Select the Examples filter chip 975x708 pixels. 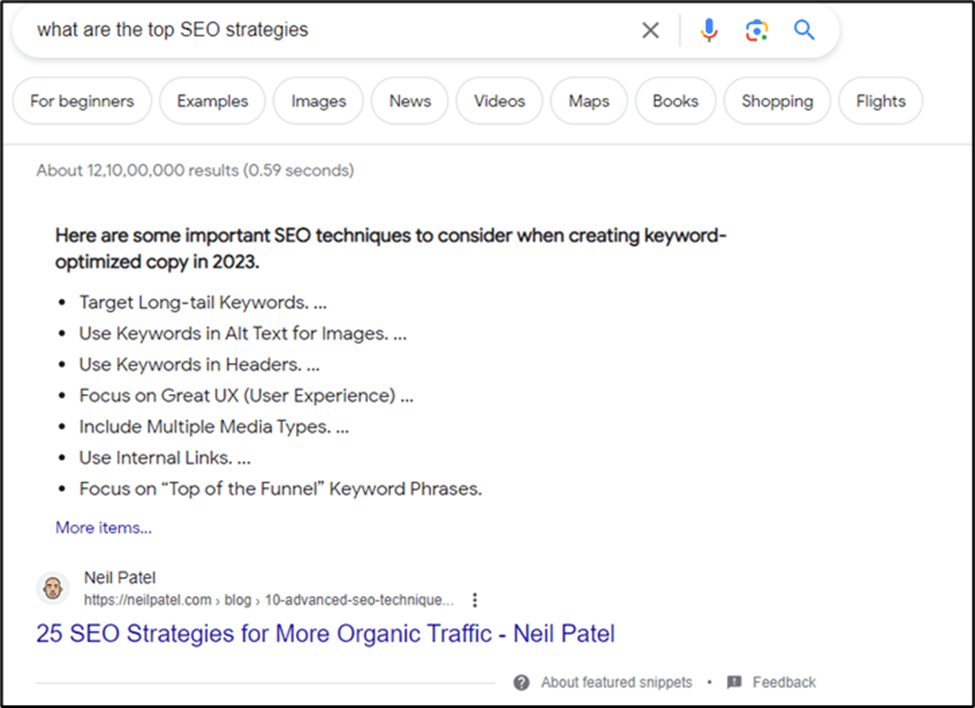click(212, 101)
